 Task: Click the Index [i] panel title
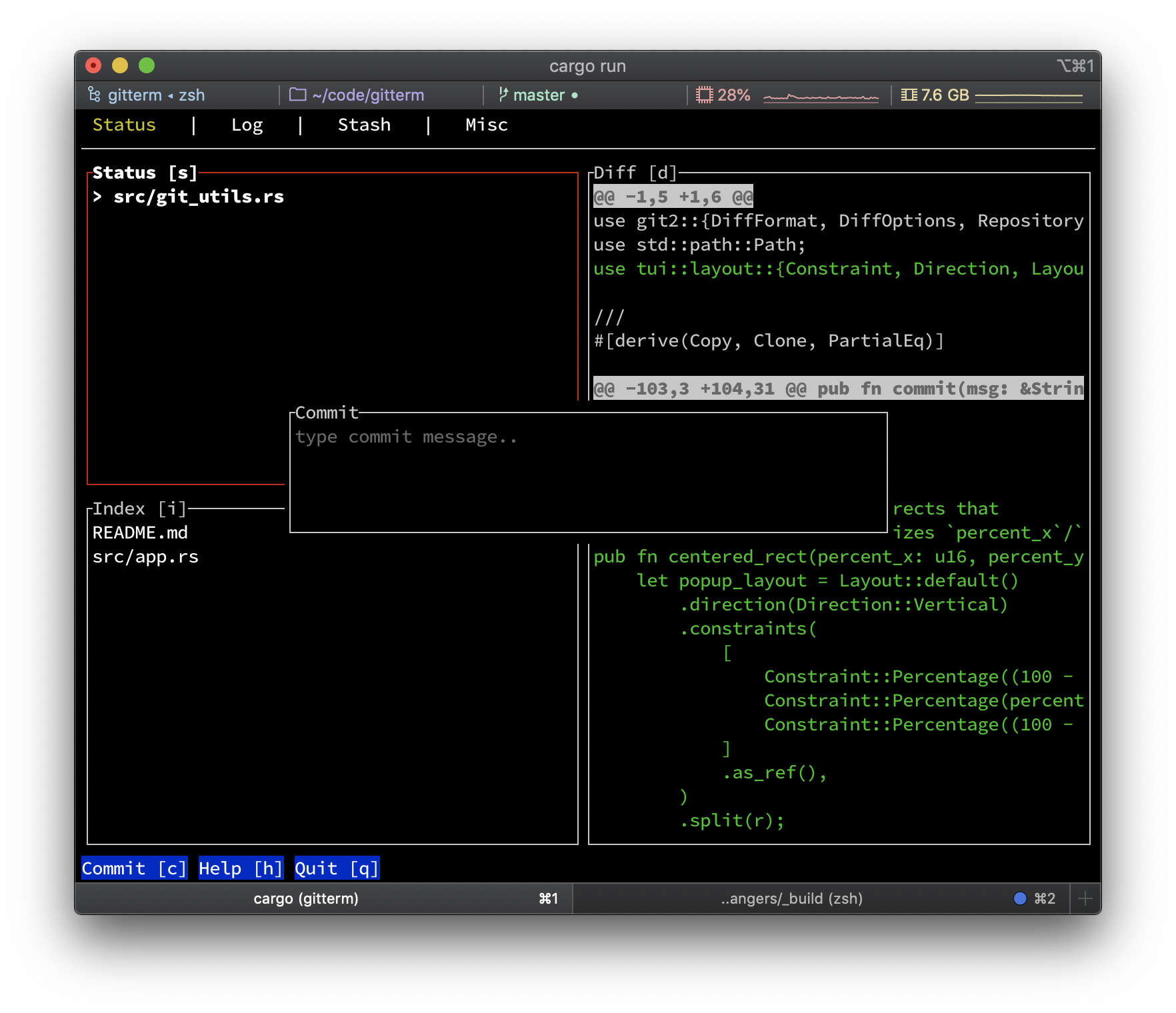(x=139, y=508)
